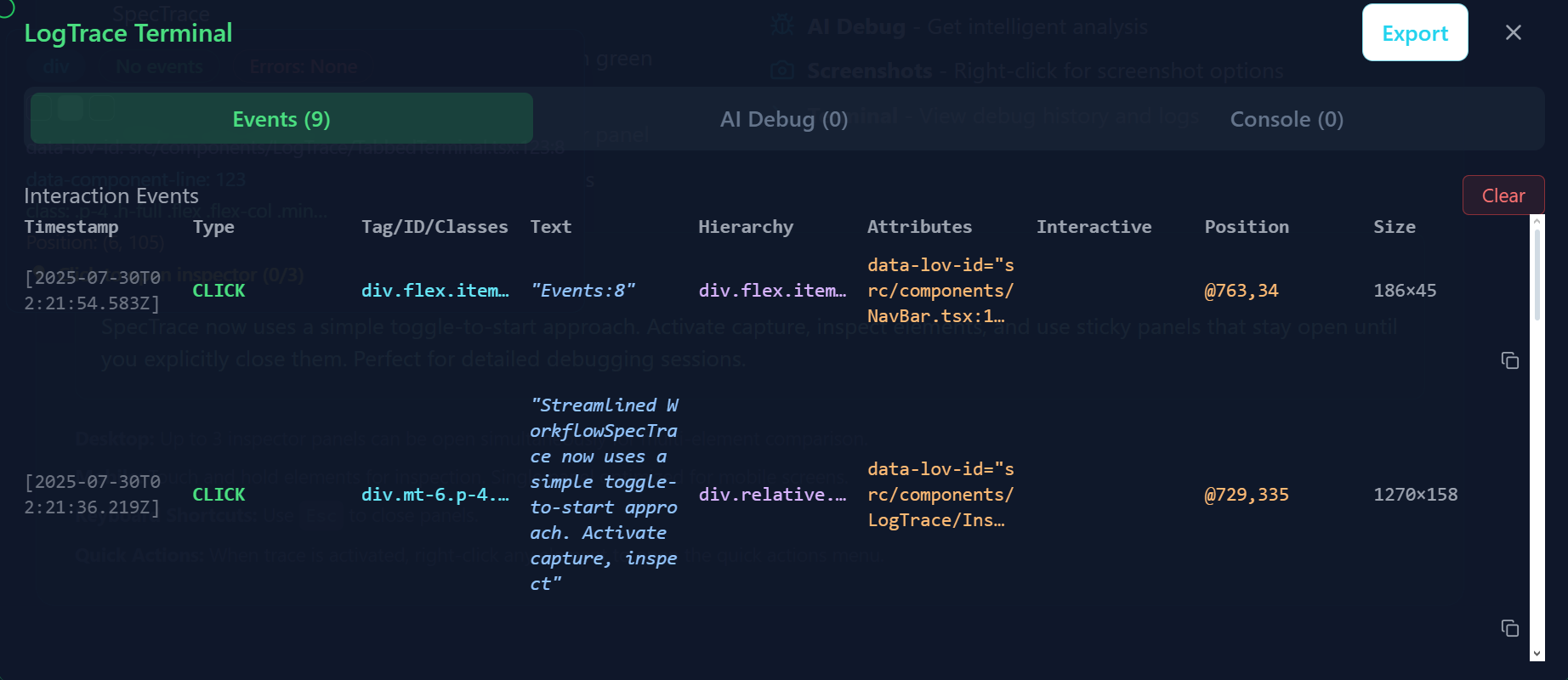Click the div.flex.item… tag cell
1568x680 pixels.
(435, 291)
